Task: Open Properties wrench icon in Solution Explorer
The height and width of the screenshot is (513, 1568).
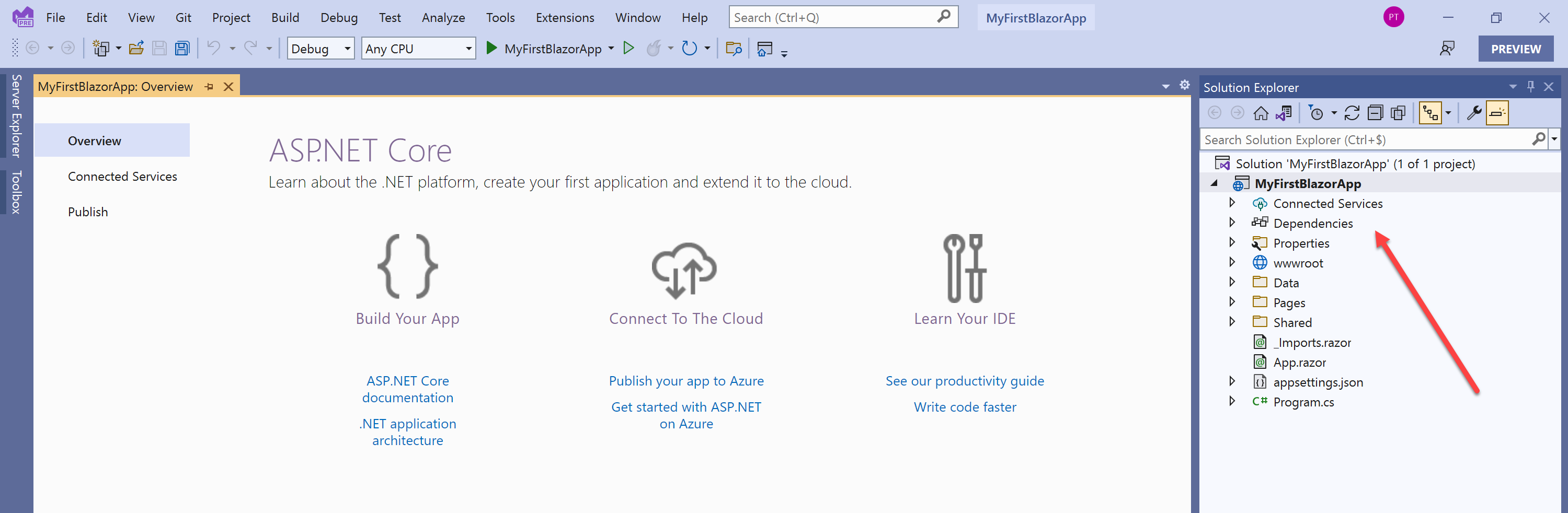Action: point(1474,113)
